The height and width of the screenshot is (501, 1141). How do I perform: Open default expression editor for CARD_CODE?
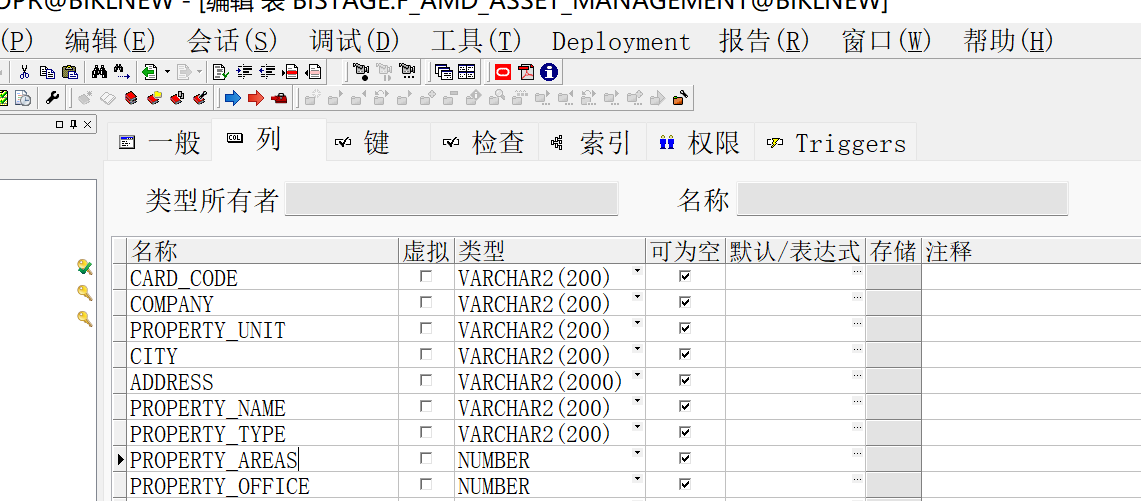(857, 272)
